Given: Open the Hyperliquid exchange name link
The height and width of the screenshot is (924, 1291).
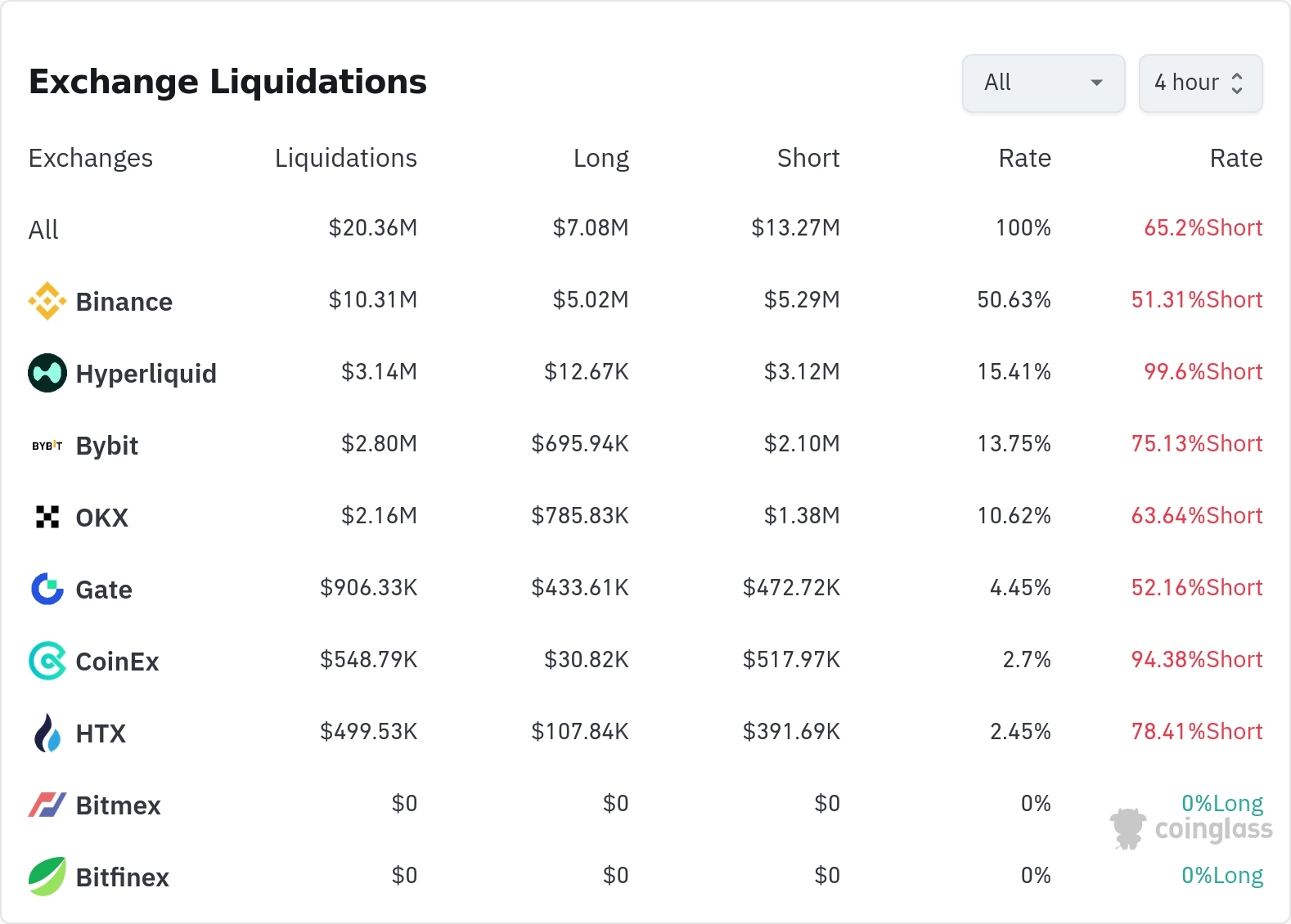Looking at the screenshot, I should pos(146,374).
